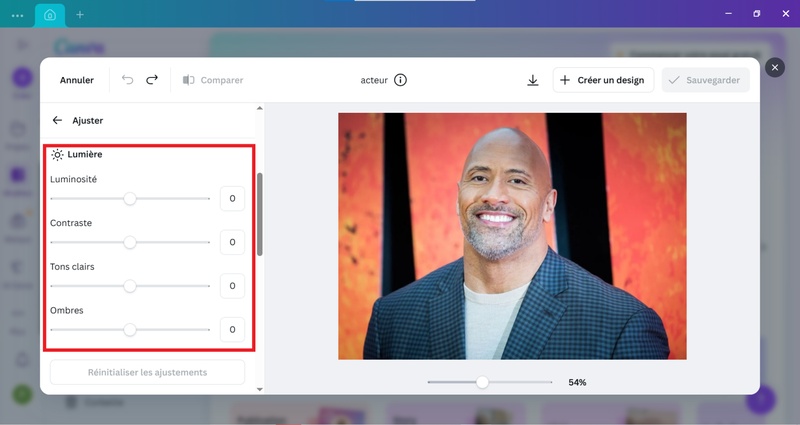Open the three-dots menu in title bar

coord(17,15)
